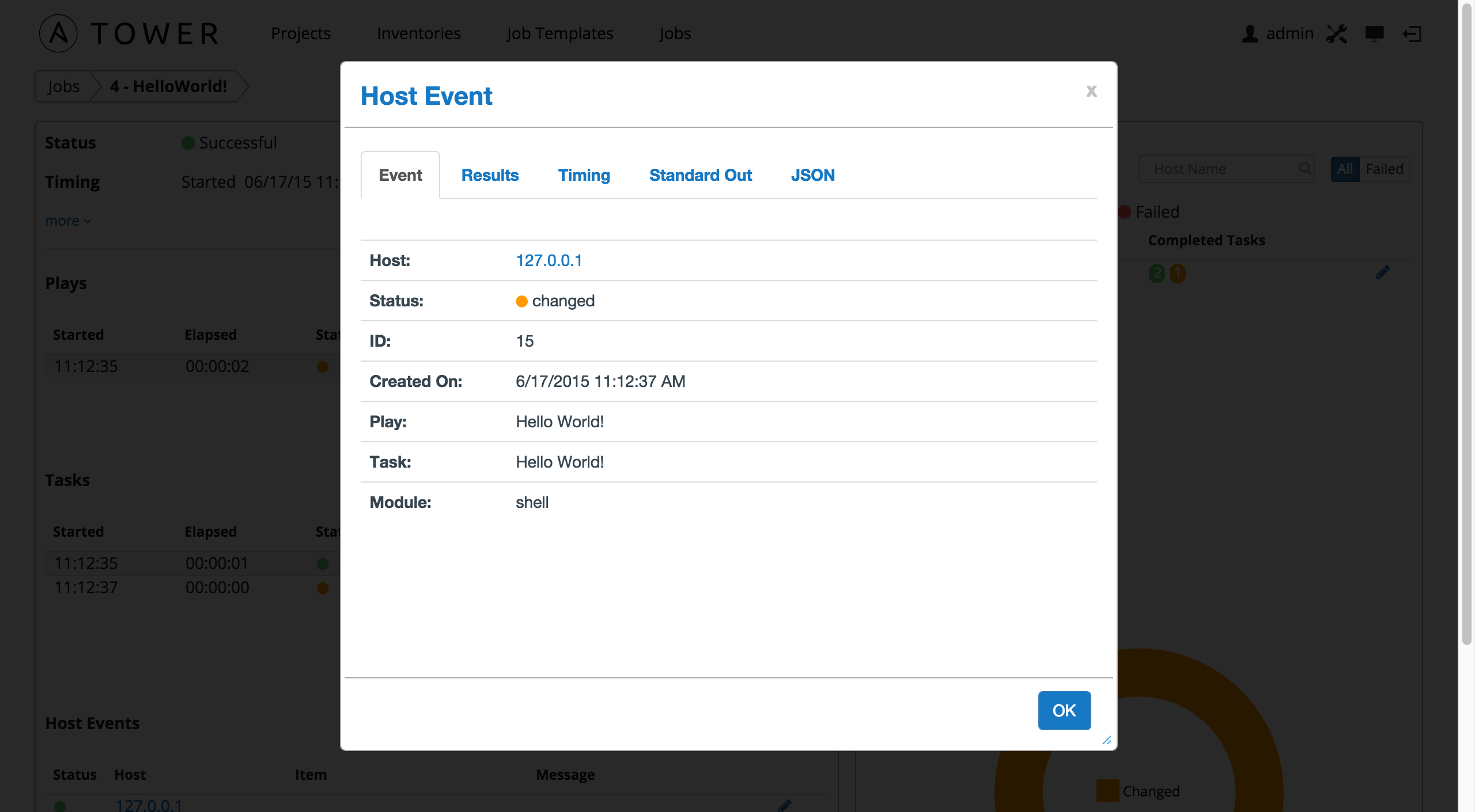
Task: Open the JSON tab
Action: pos(812,175)
